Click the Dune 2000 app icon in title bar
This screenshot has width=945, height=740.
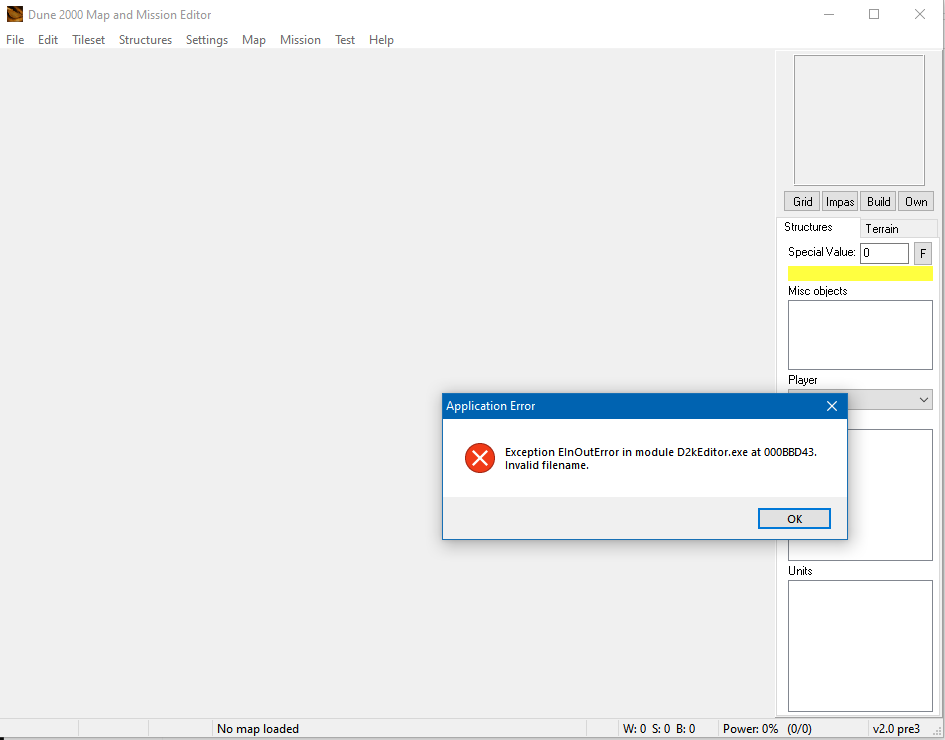pos(15,14)
